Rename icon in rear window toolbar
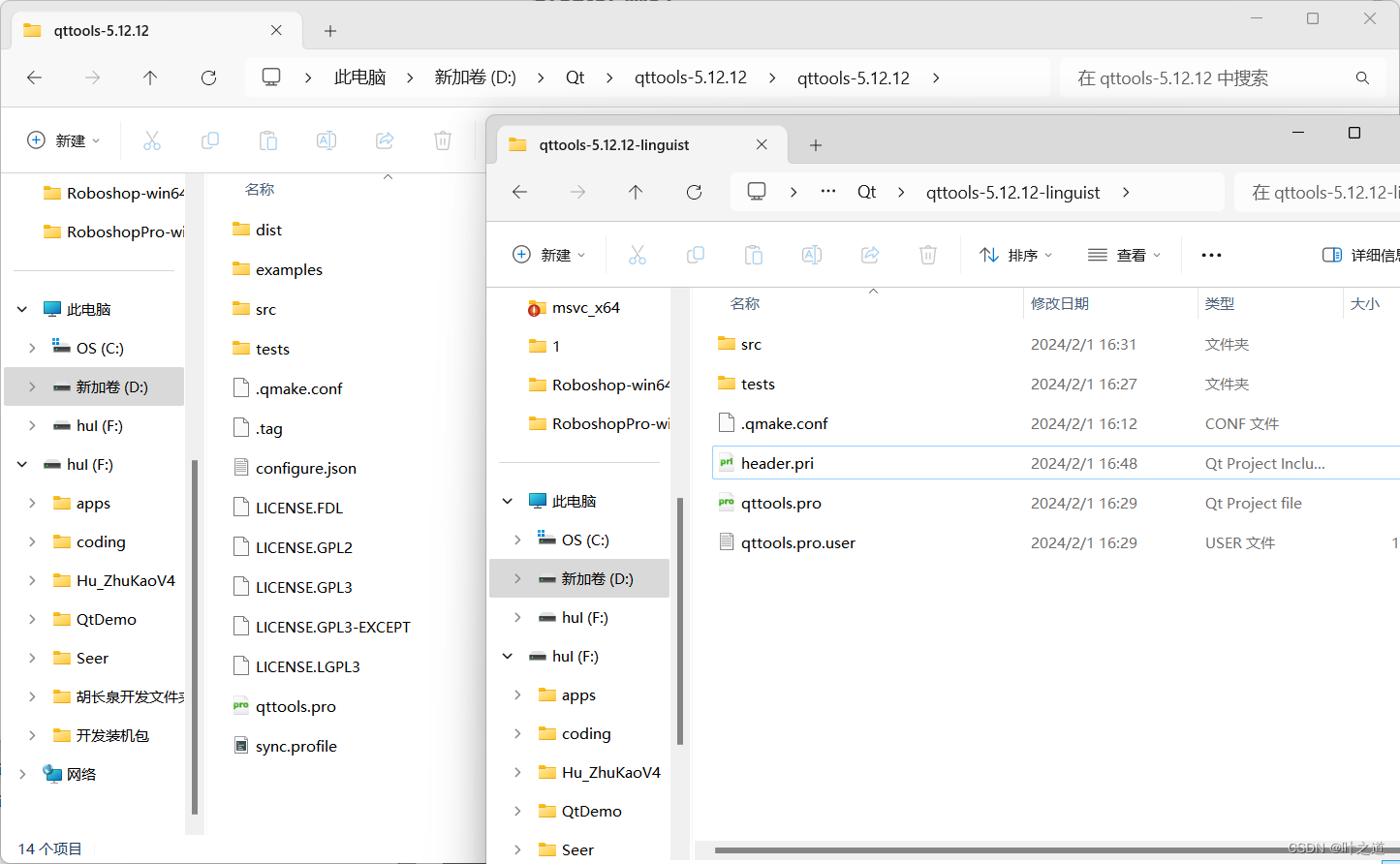1400x864 pixels. tap(327, 140)
